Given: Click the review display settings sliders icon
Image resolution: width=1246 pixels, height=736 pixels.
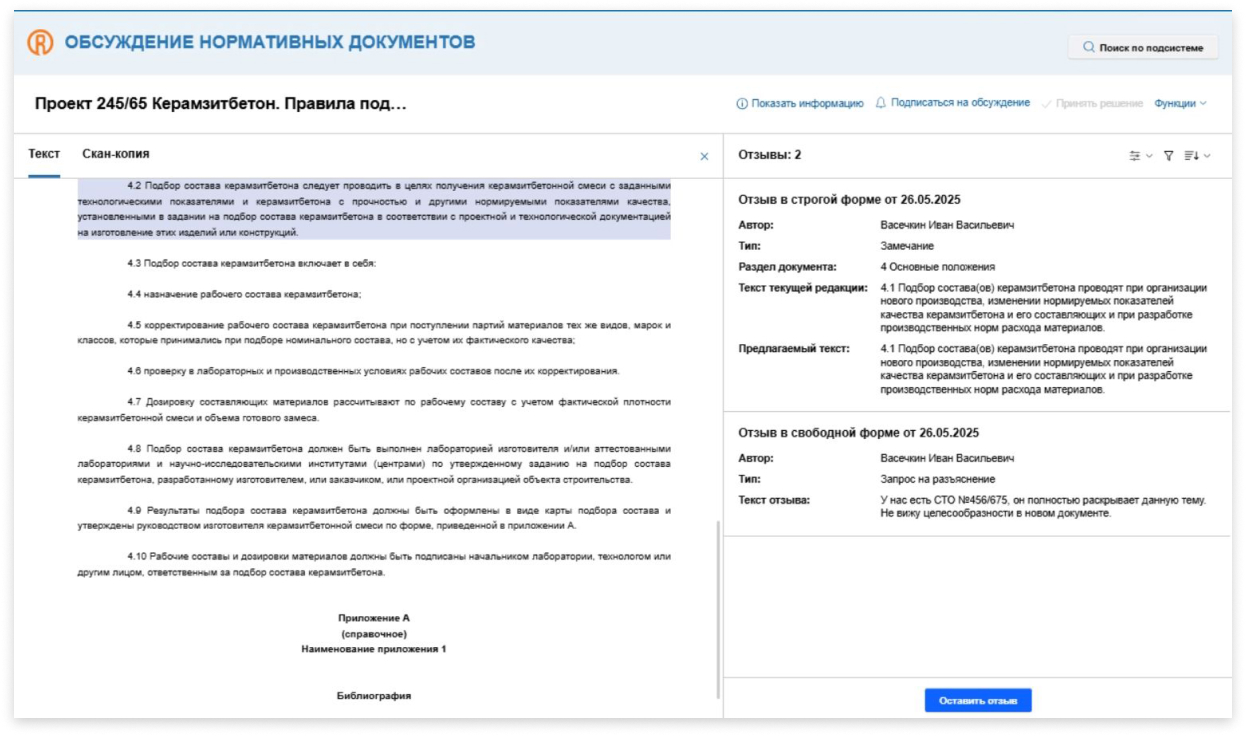Looking at the screenshot, I should [1134, 156].
